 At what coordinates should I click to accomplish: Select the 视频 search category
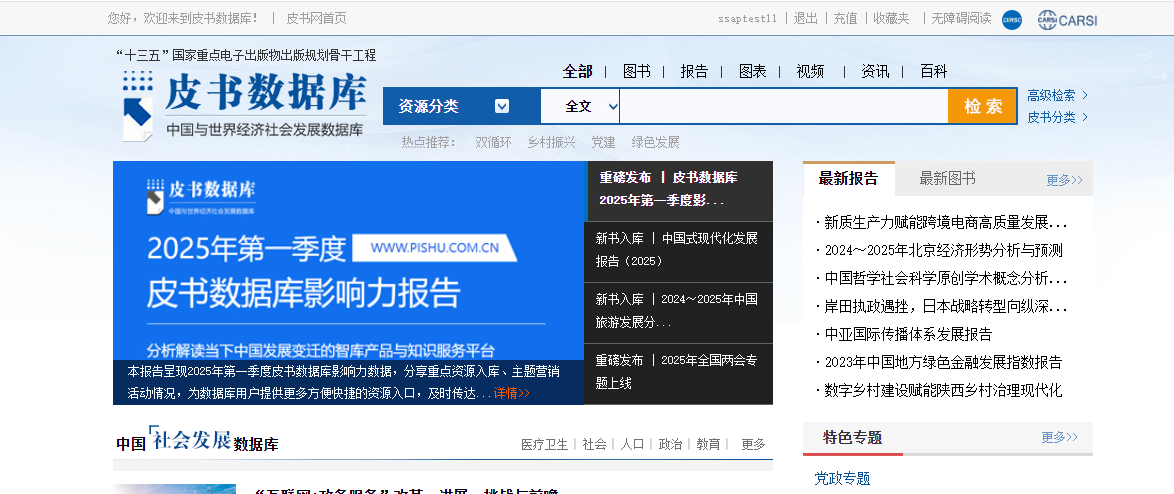(x=810, y=71)
